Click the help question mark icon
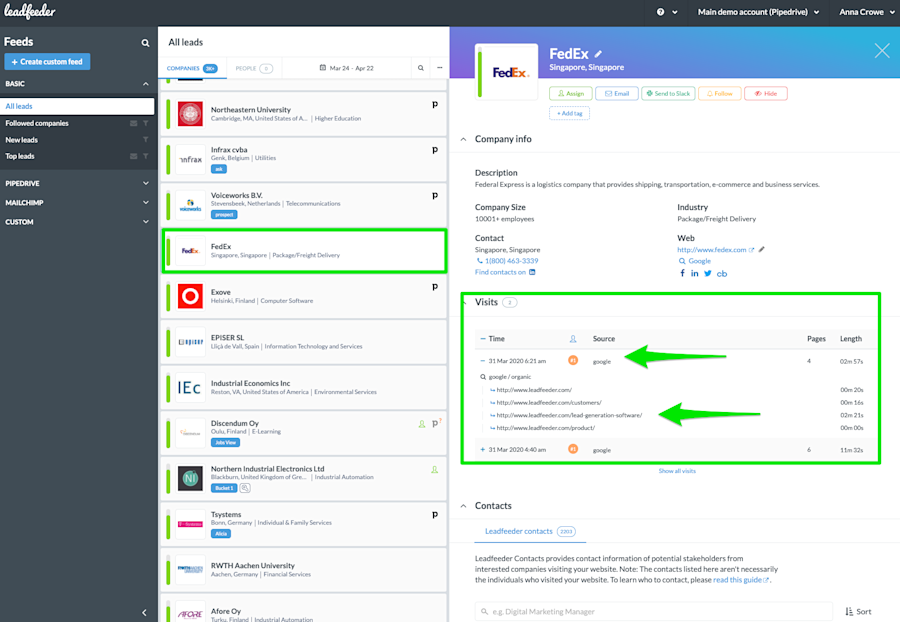900x622 pixels. (661, 11)
